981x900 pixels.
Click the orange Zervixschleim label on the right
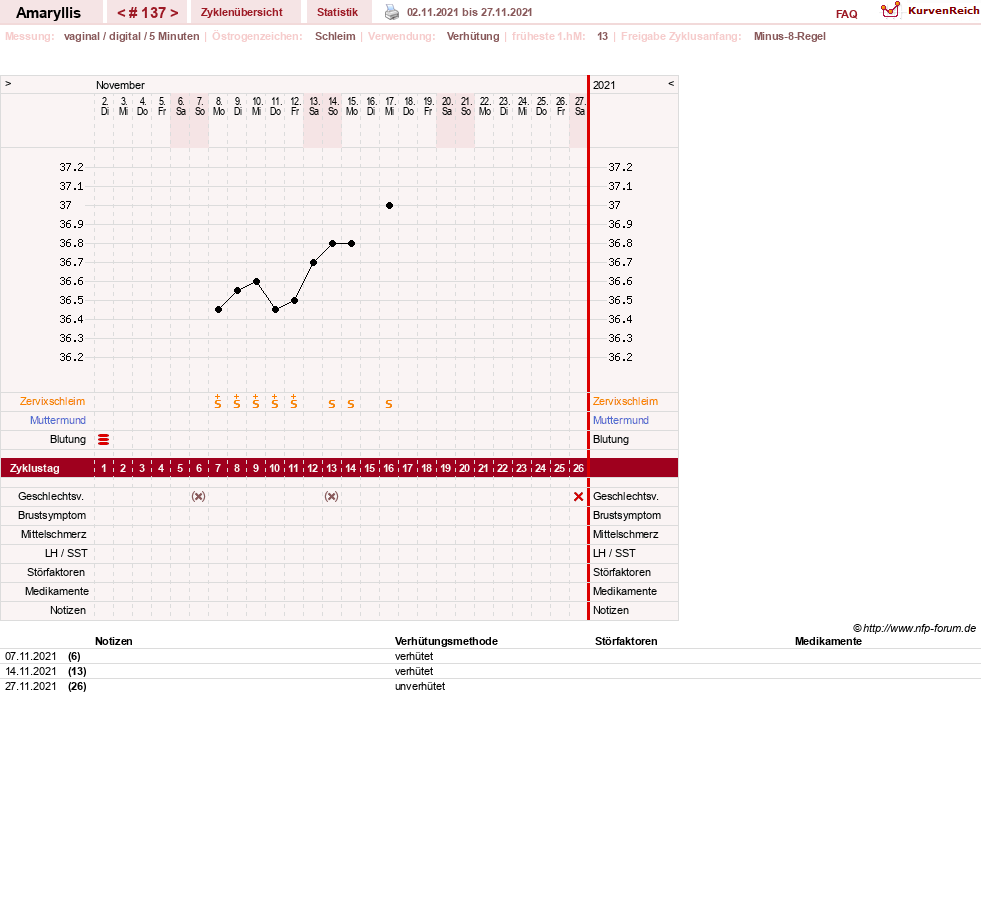625,402
